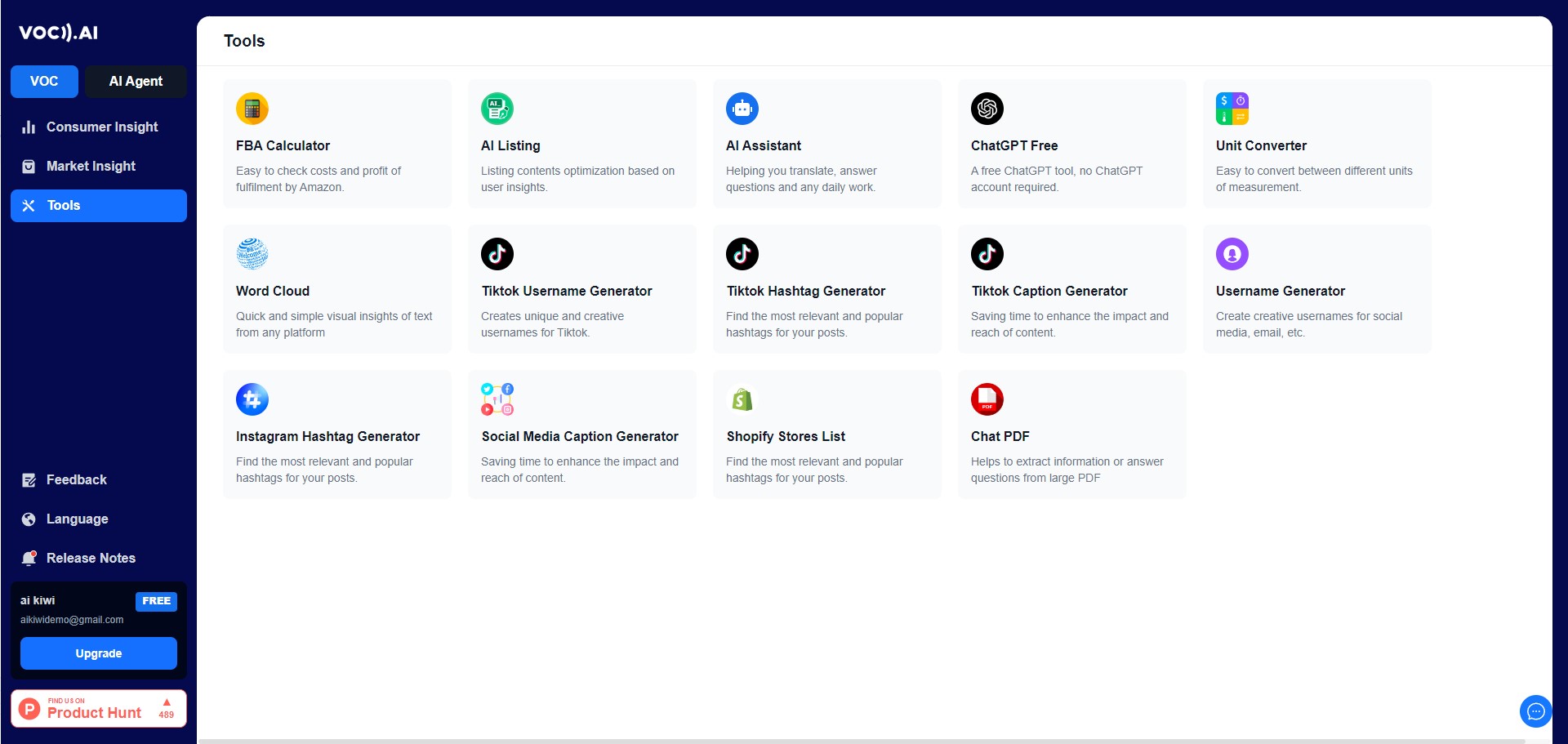Open Tiktok Caption Generator title
The image size is (1568, 744).
pyautogui.click(x=1049, y=291)
